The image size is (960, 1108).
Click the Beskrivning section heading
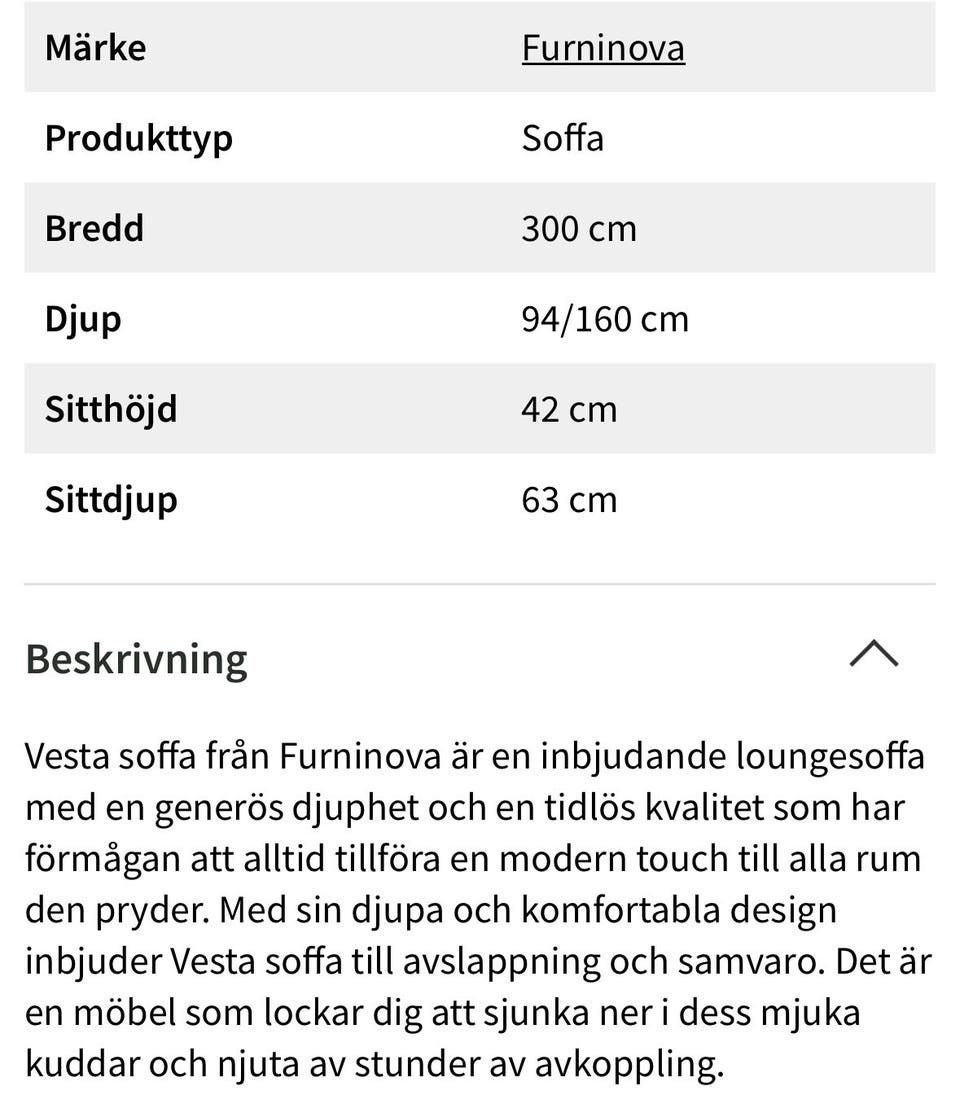tap(136, 659)
